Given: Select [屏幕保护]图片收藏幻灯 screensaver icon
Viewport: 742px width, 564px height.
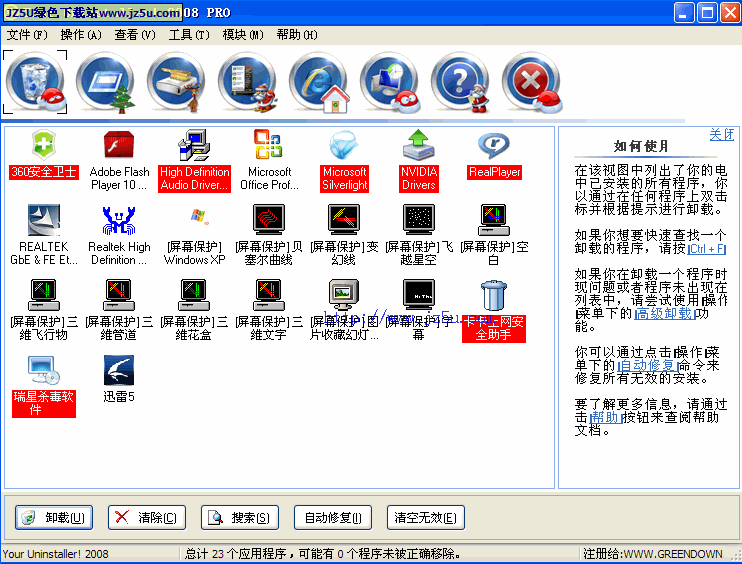Looking at the screenshot, I should [344, 295].
